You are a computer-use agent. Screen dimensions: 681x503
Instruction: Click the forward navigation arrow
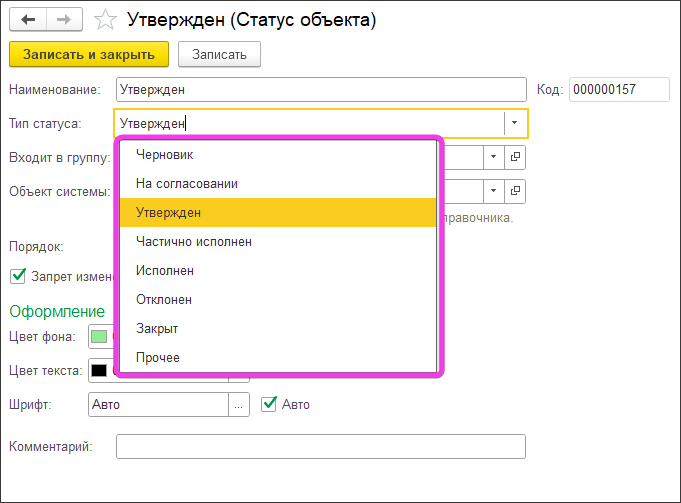point(63,19)
